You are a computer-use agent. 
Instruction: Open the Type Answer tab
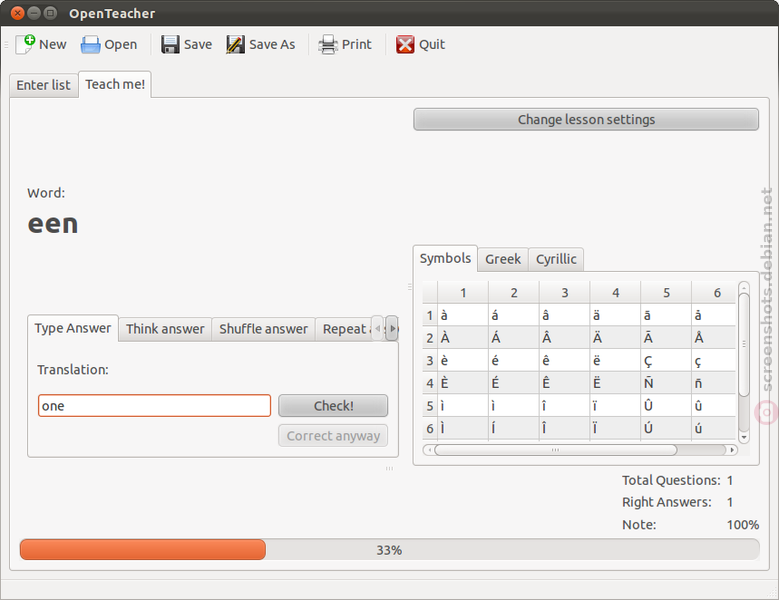(x=73, y=328)
